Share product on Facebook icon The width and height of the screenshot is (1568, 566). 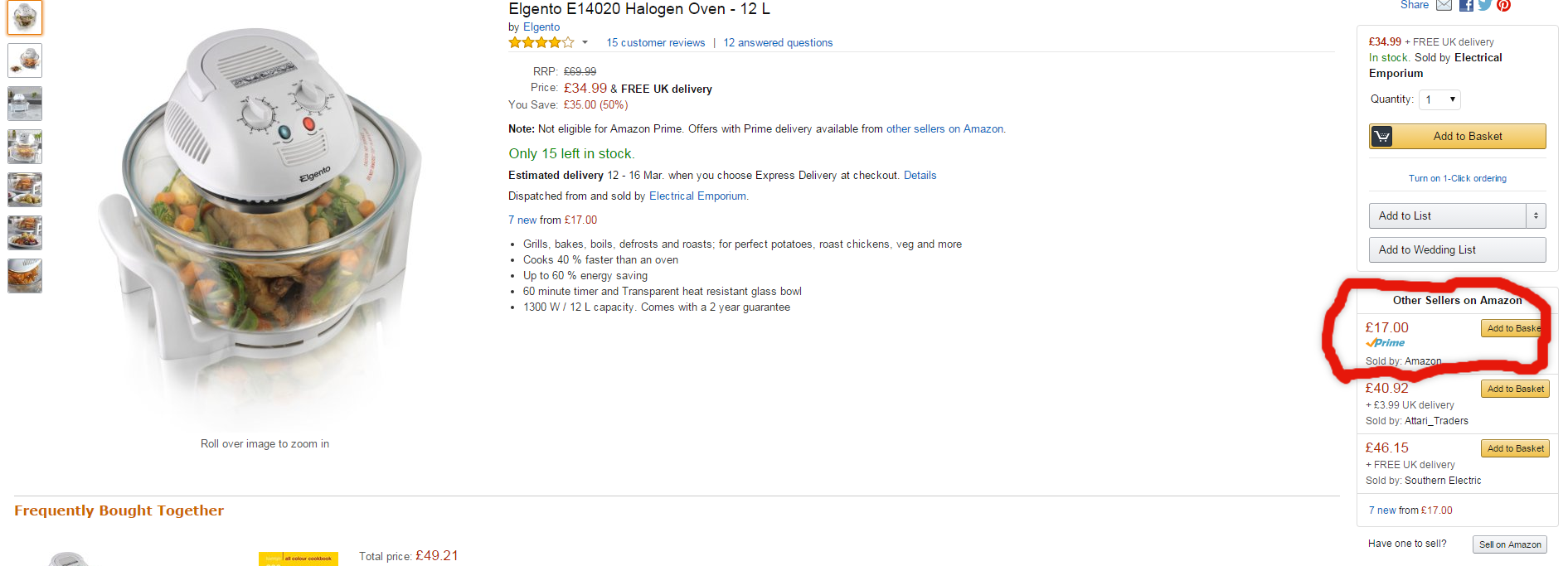(1466, 5)
